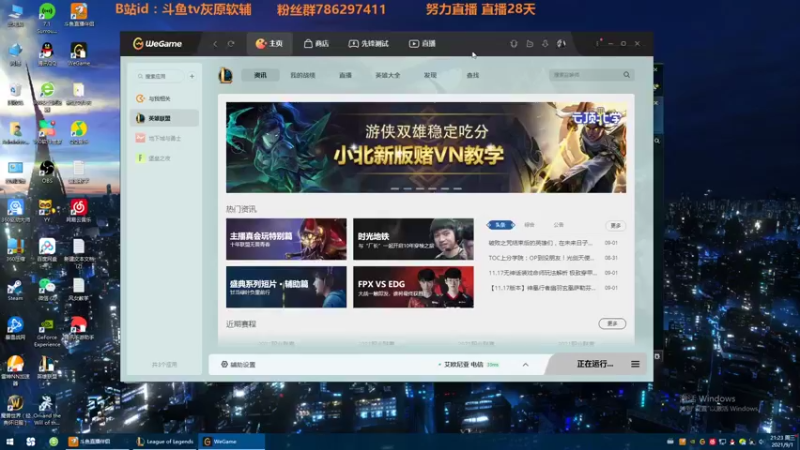Image resolution: width=800 pixels, height=450 pixels.
Task: Open the OBS desktop icon
Action: [47, 171]
